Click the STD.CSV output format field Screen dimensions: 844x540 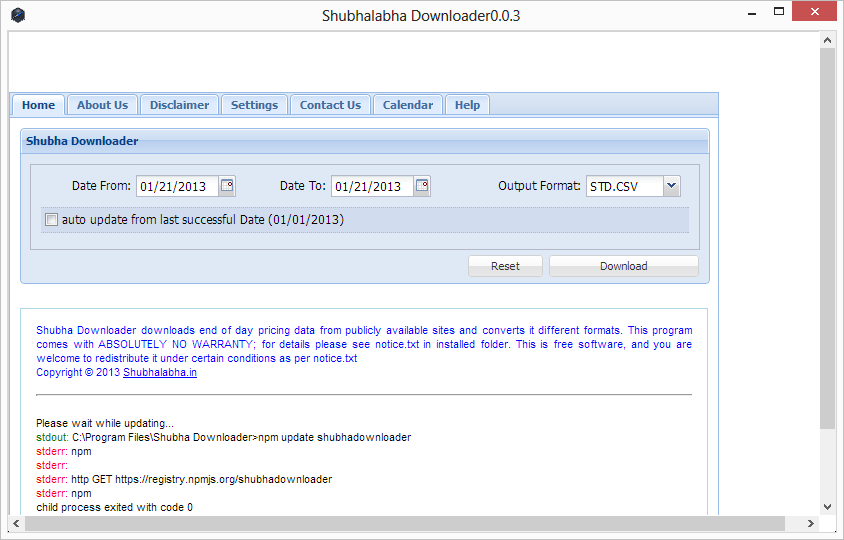click(x=624, y=186)
